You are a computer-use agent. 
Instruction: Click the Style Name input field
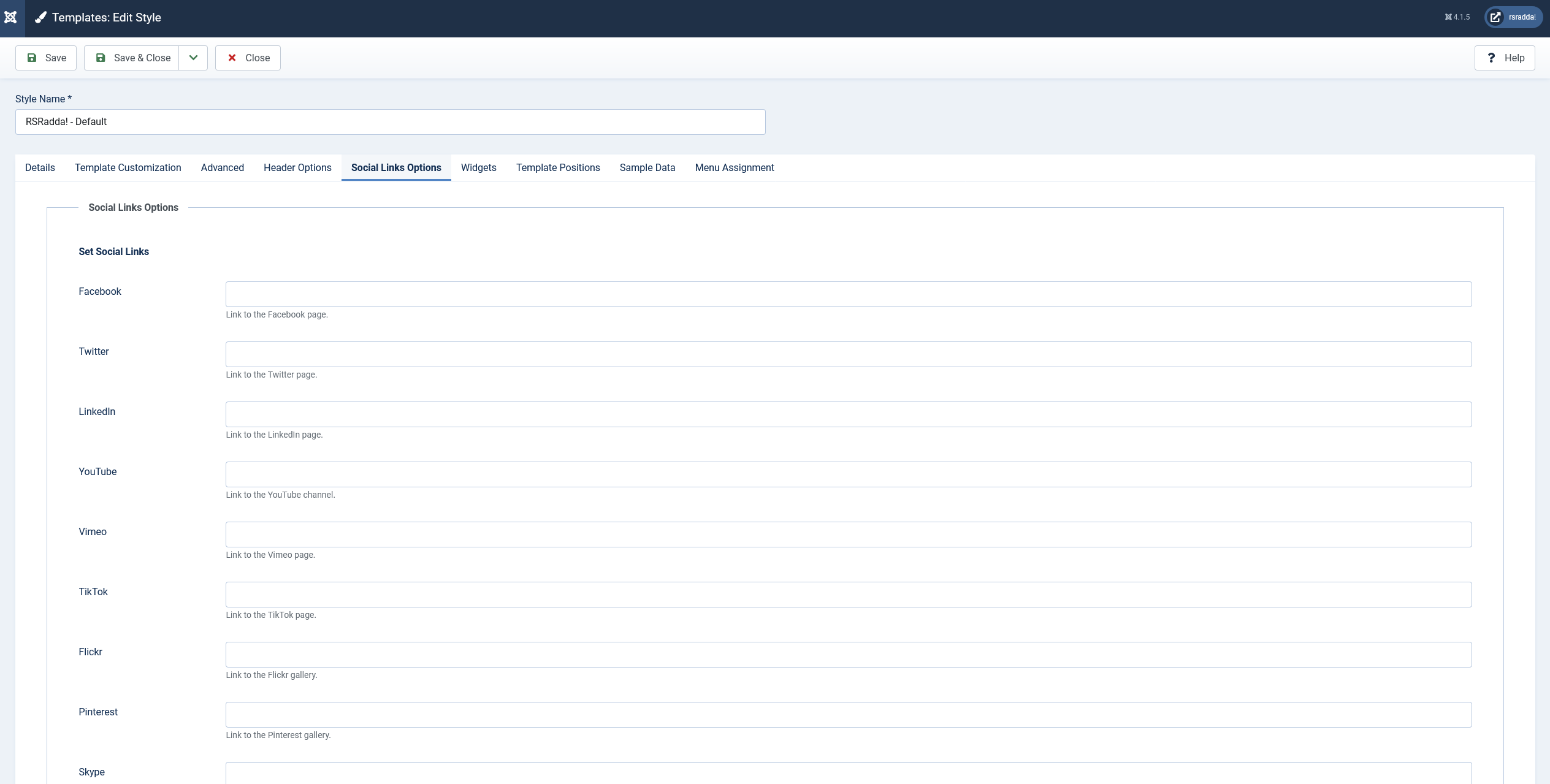[390, 122]
